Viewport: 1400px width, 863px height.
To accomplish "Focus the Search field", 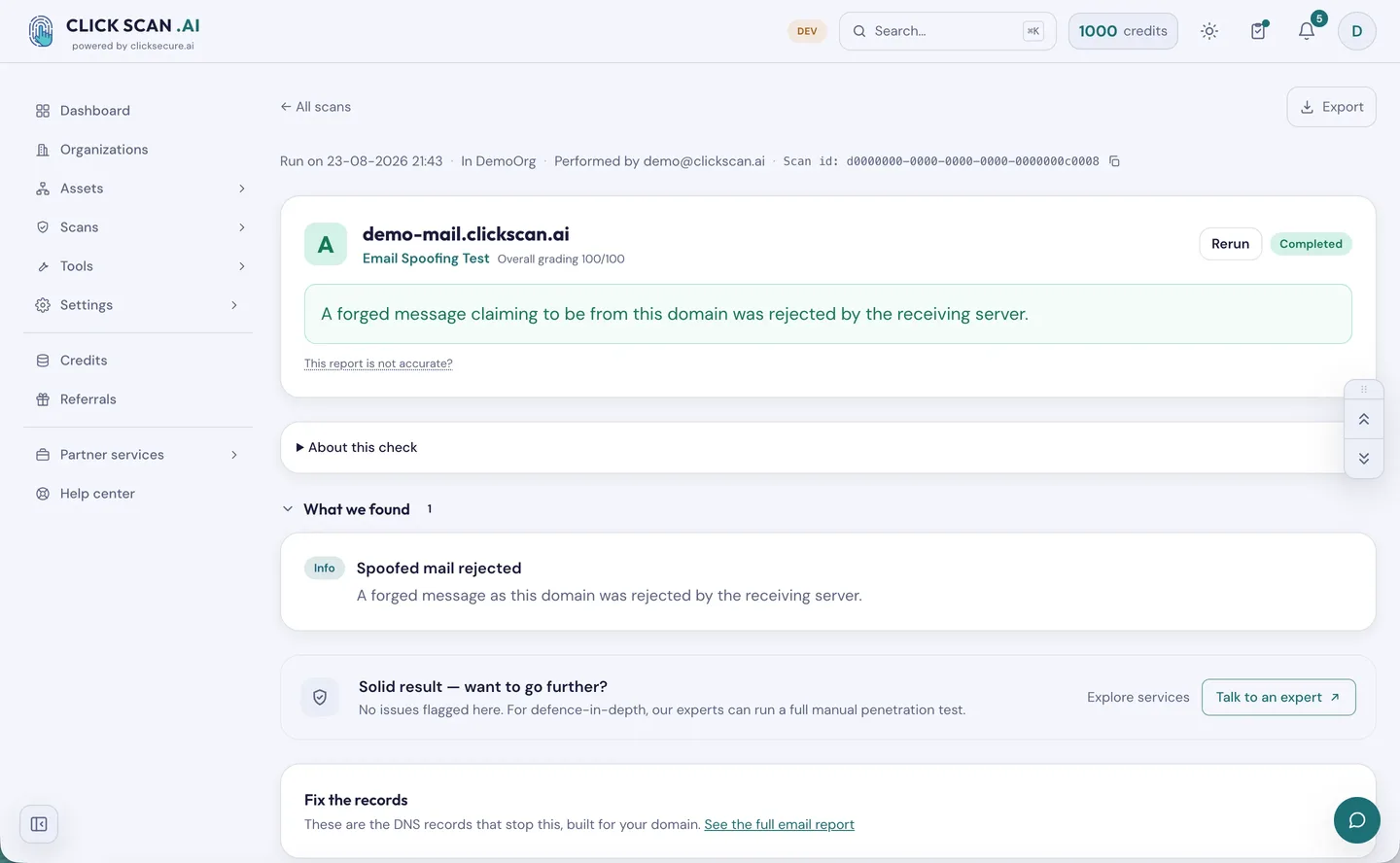I will click(948, 31).
